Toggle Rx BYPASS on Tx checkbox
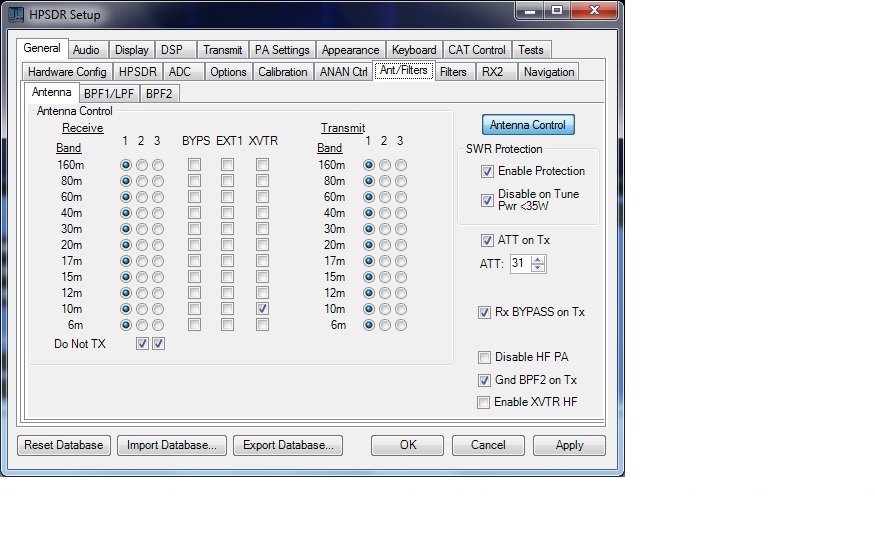Image resolution: width=875 pixels, height=540 pixels. [484, 312]
